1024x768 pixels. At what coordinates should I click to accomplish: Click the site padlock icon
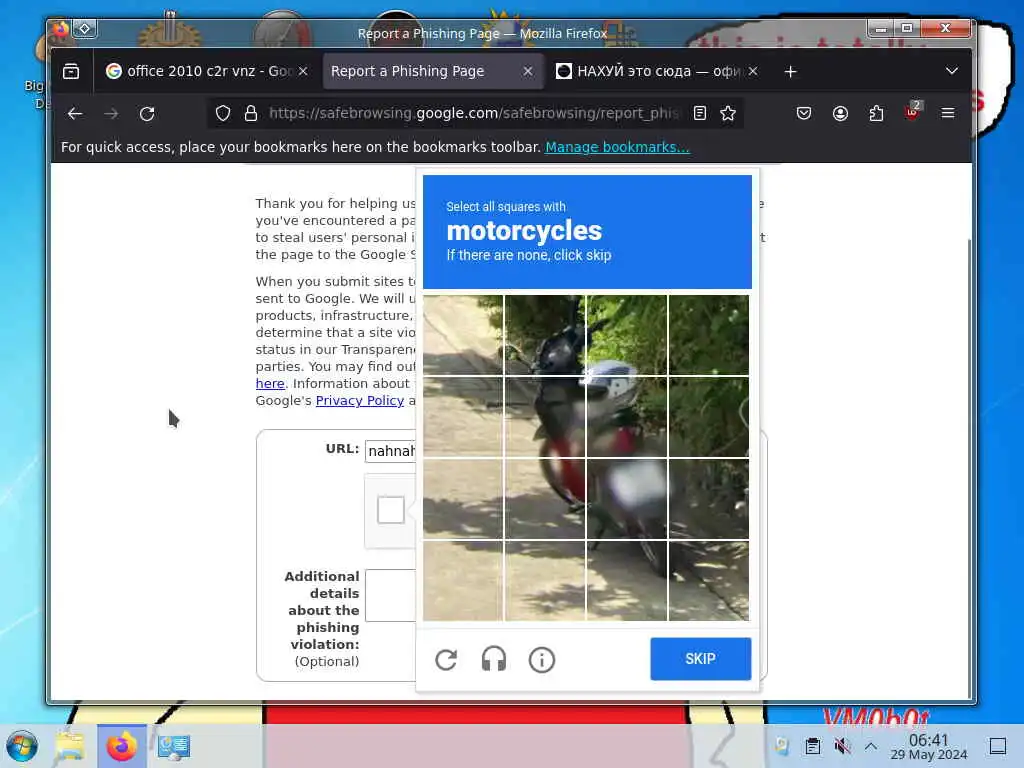[x=251, y=114]
